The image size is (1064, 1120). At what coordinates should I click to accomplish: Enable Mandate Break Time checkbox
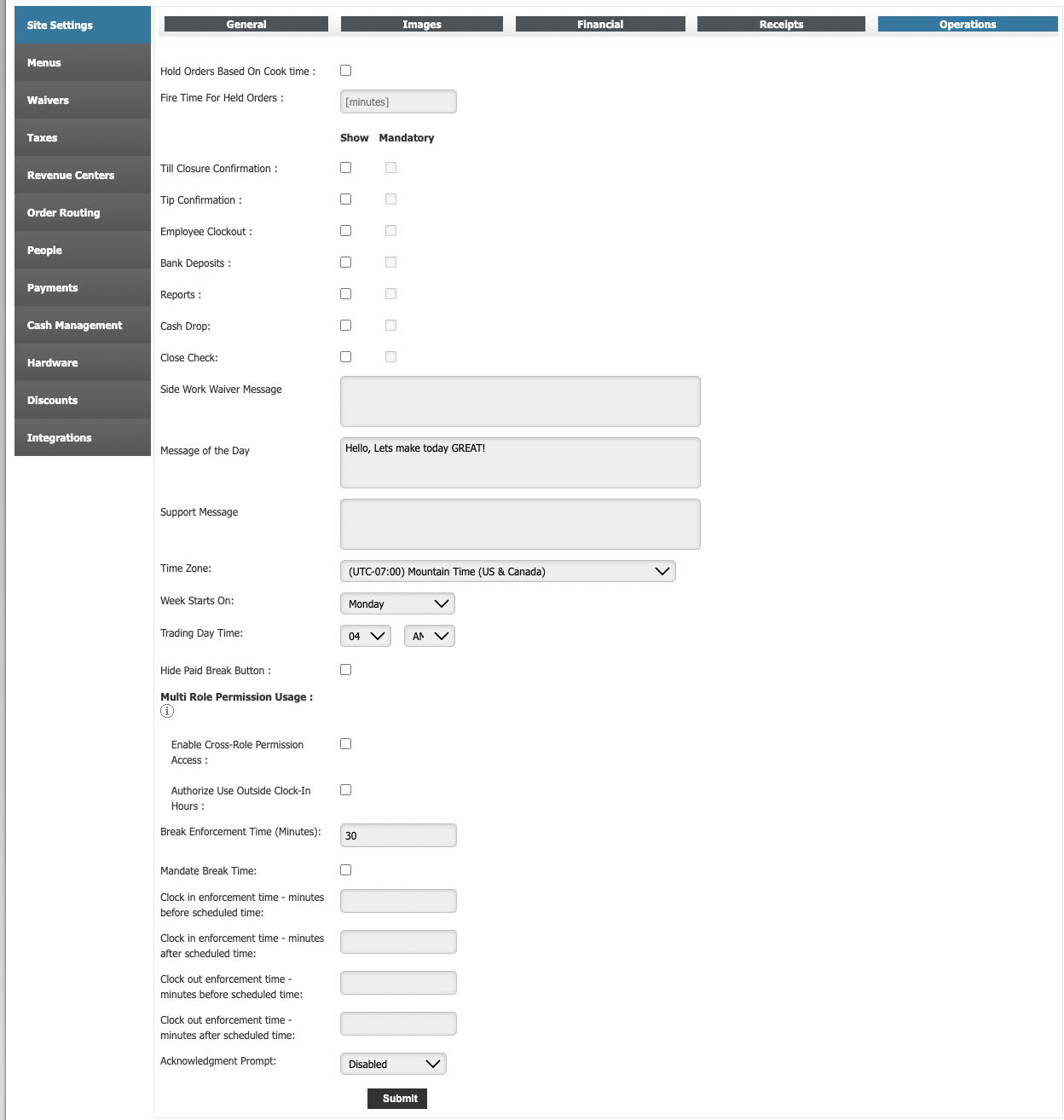345,870
